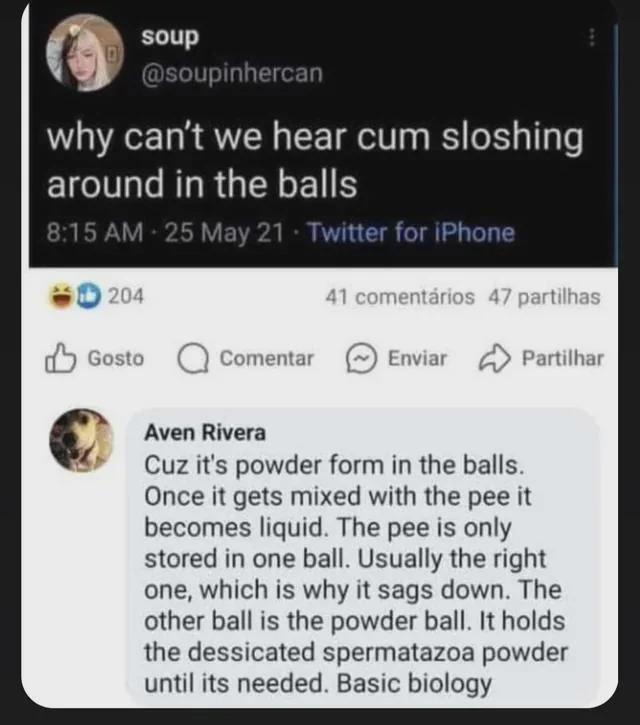Click the laughing Haha reaction emoji
The image size is (640, 725).
pos(59,296)
